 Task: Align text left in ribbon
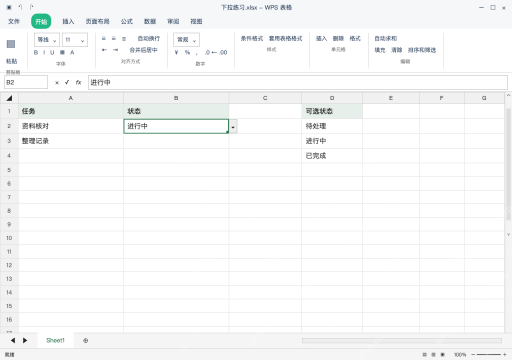tap(104, 39)
